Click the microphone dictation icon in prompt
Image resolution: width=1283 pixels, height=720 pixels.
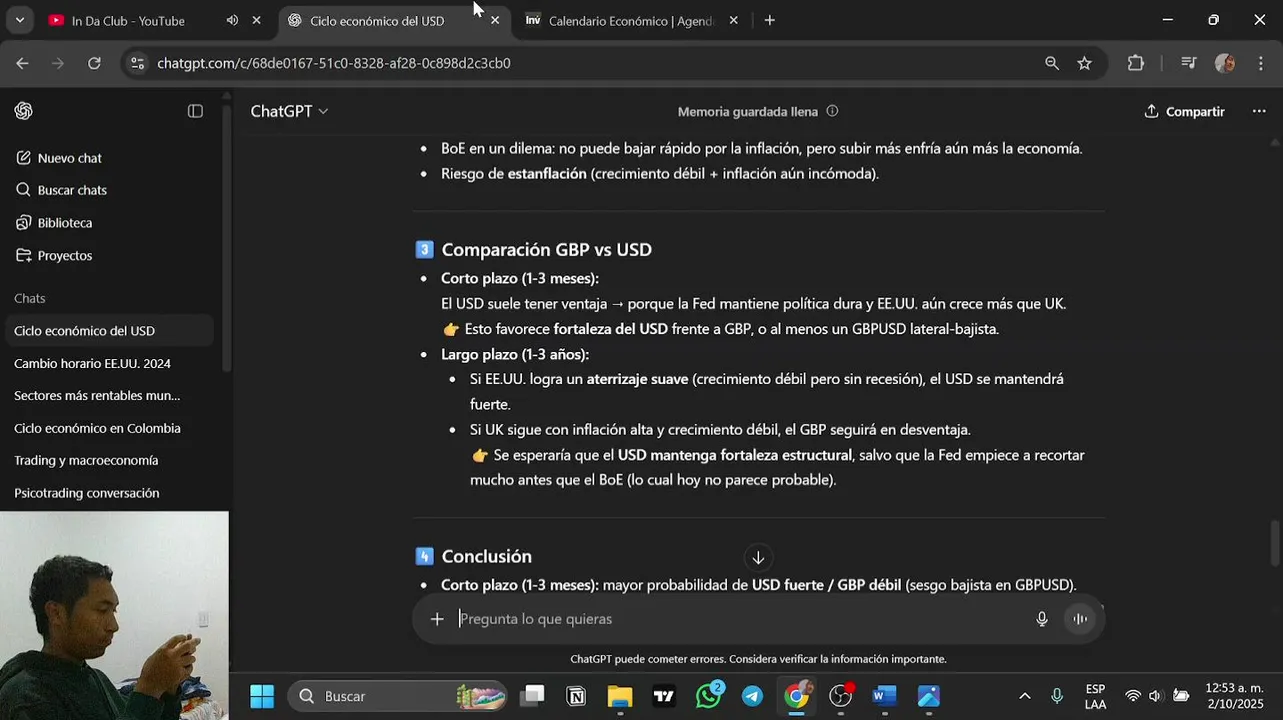point(1042,619)
